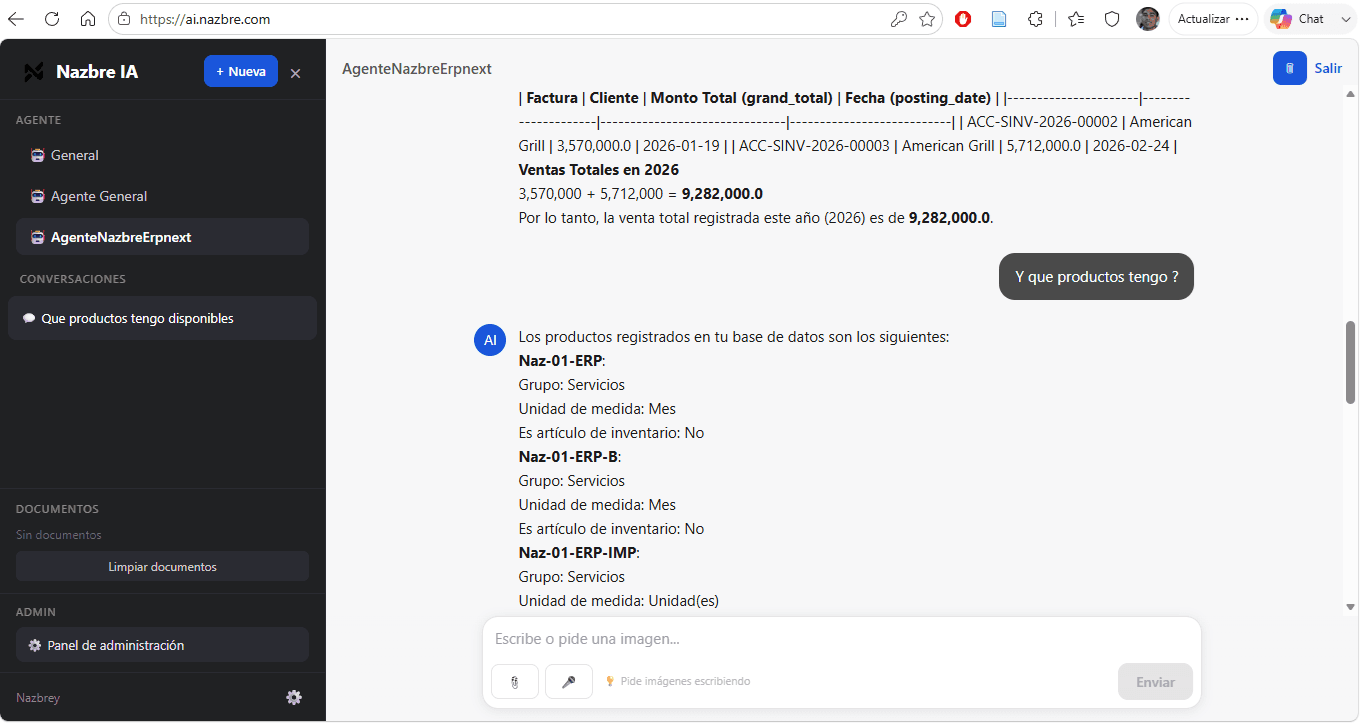Open settings gear next to Nazbrey

294,697
